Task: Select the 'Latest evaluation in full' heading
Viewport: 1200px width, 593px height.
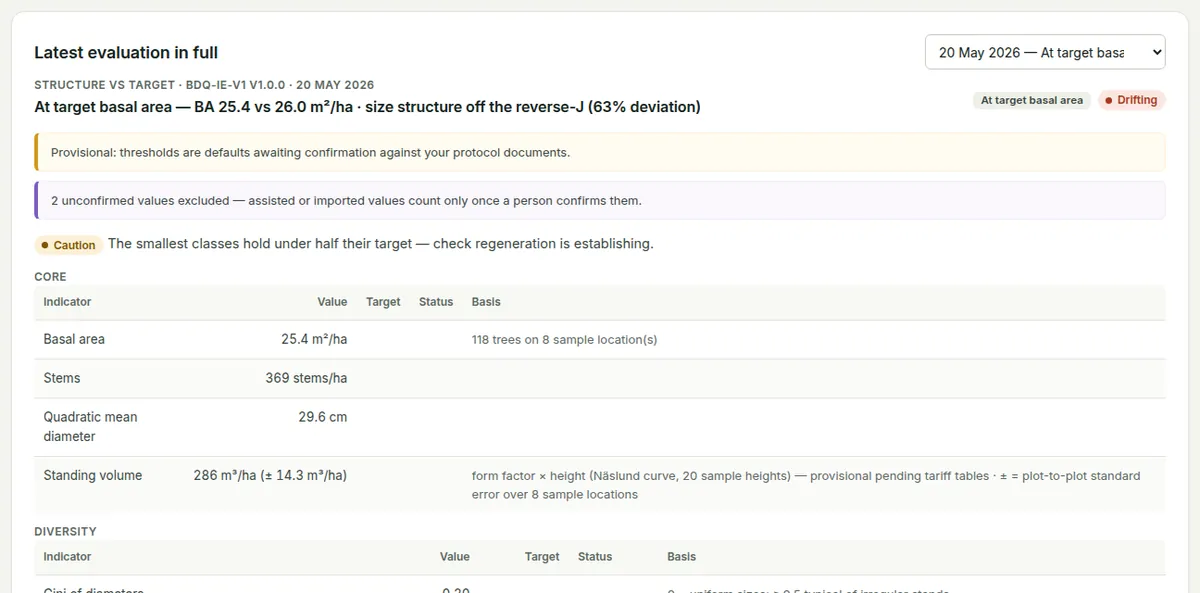Action: (x=126, y=53)
